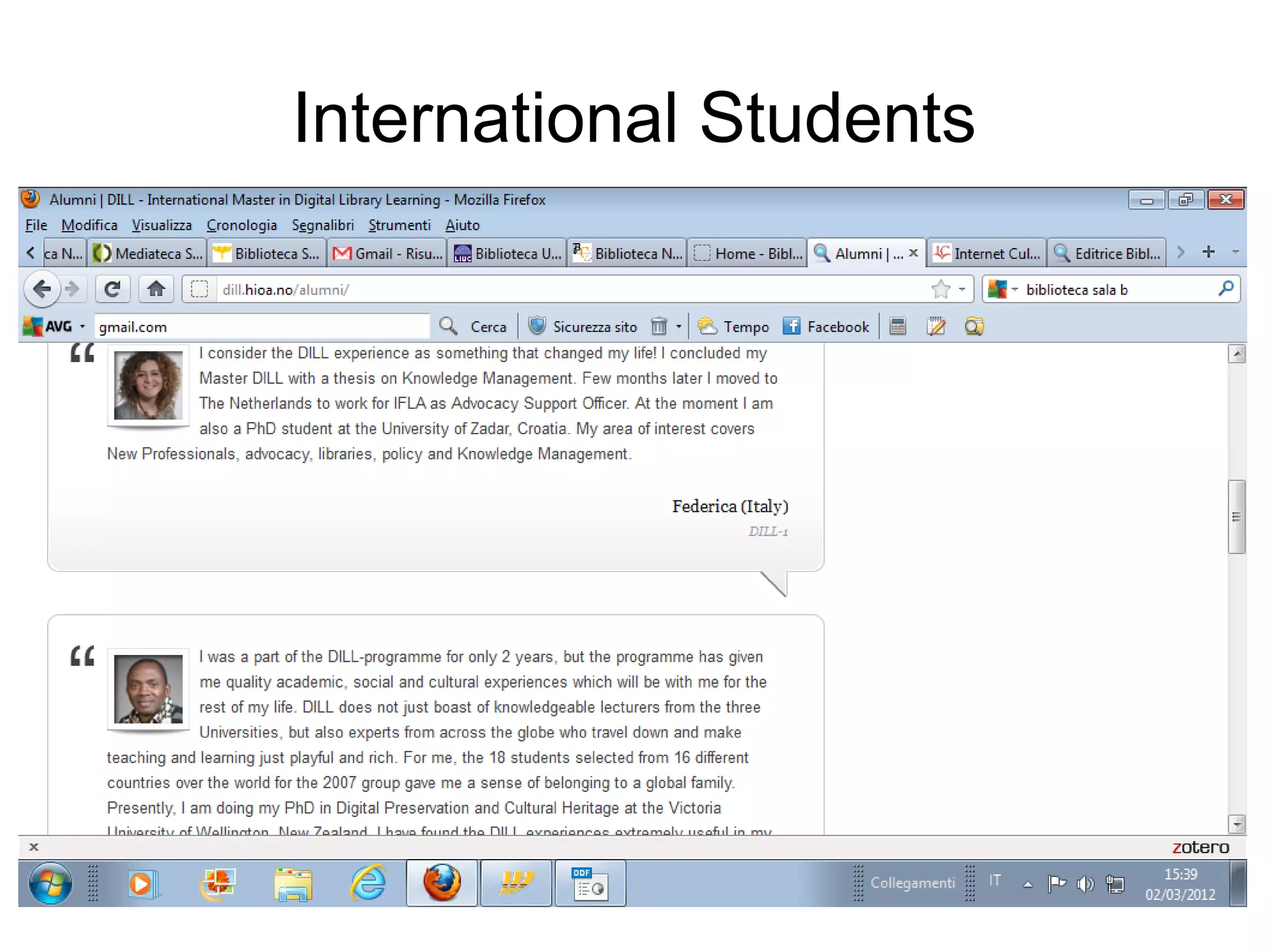This screenshot has height=952, width=1270.
Task: Click the page scrollbar up arrow
Action: (x=1237, y=354)
